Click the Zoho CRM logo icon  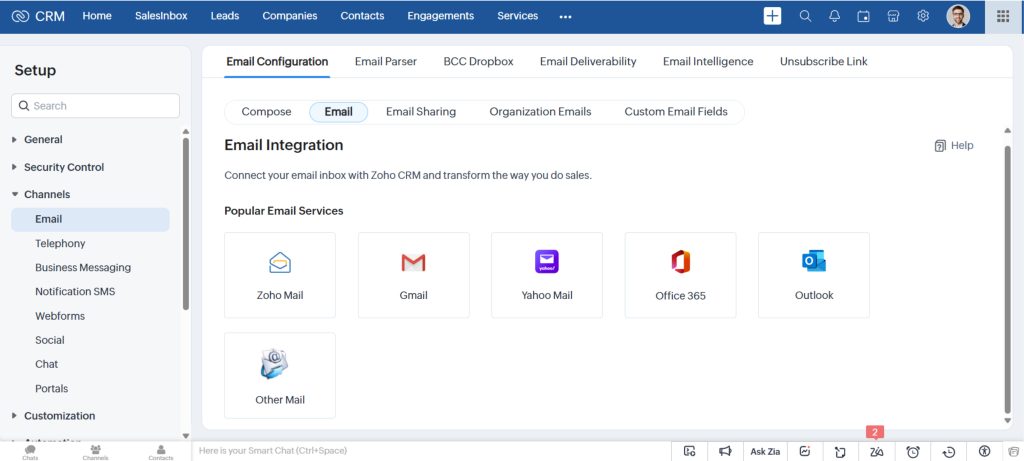(20, 16)
